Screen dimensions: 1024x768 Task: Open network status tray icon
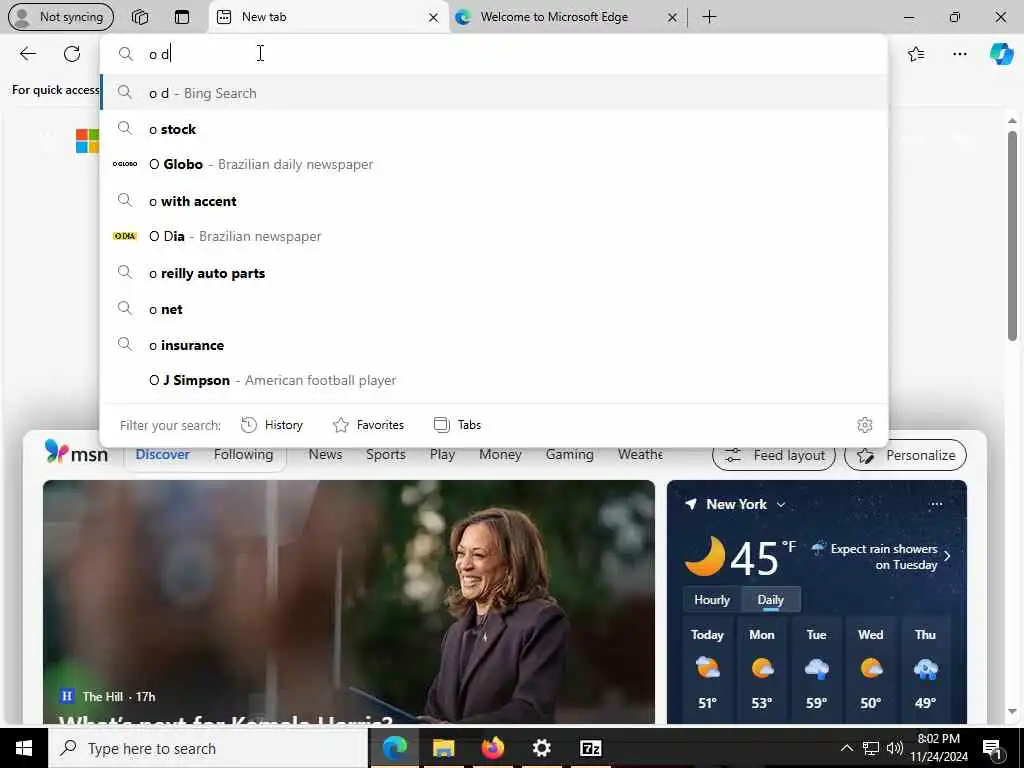(871, 748)
